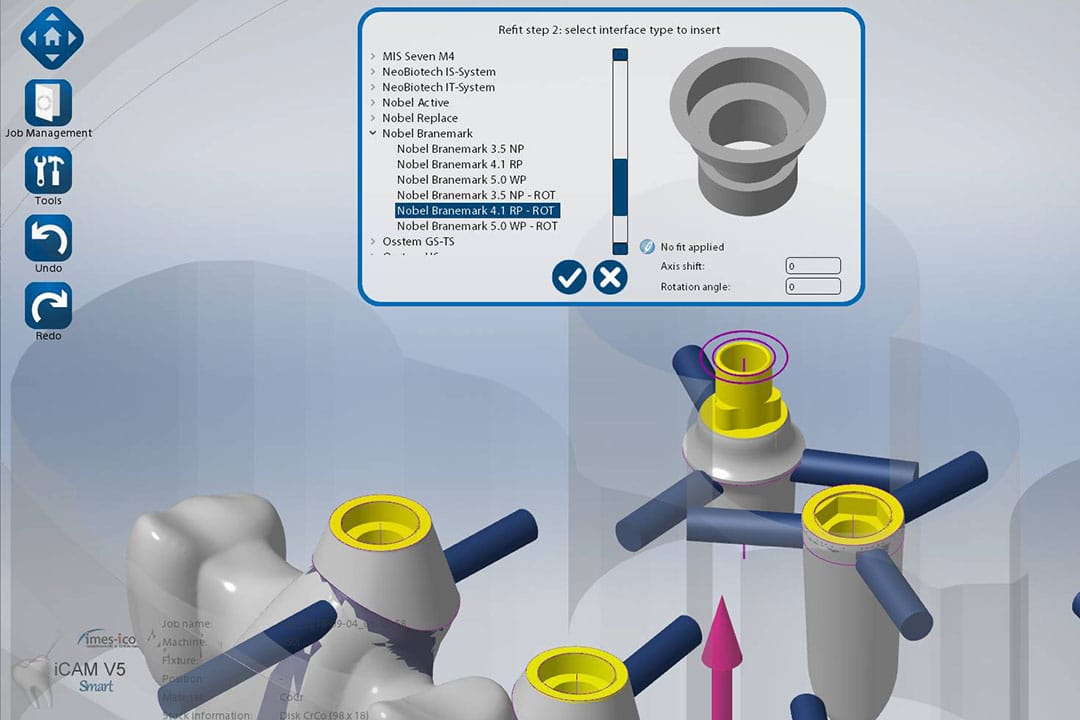Select Nobel Branemark 4.1 RP - ROT

point(477,211)
